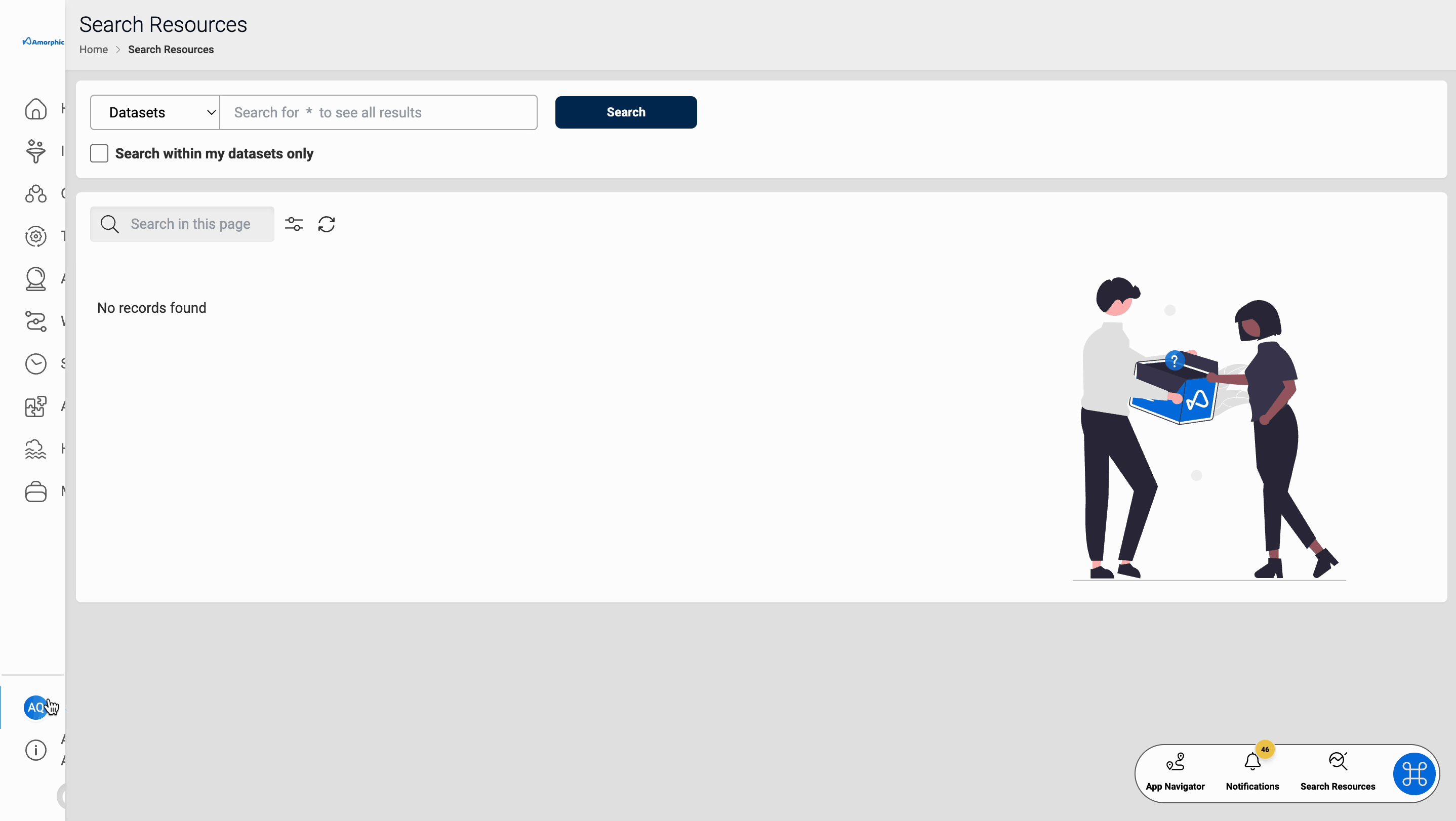This screenshot has width=1456, height=821.
Task: Enable Search within my datasets only
Action: [99, 153]
